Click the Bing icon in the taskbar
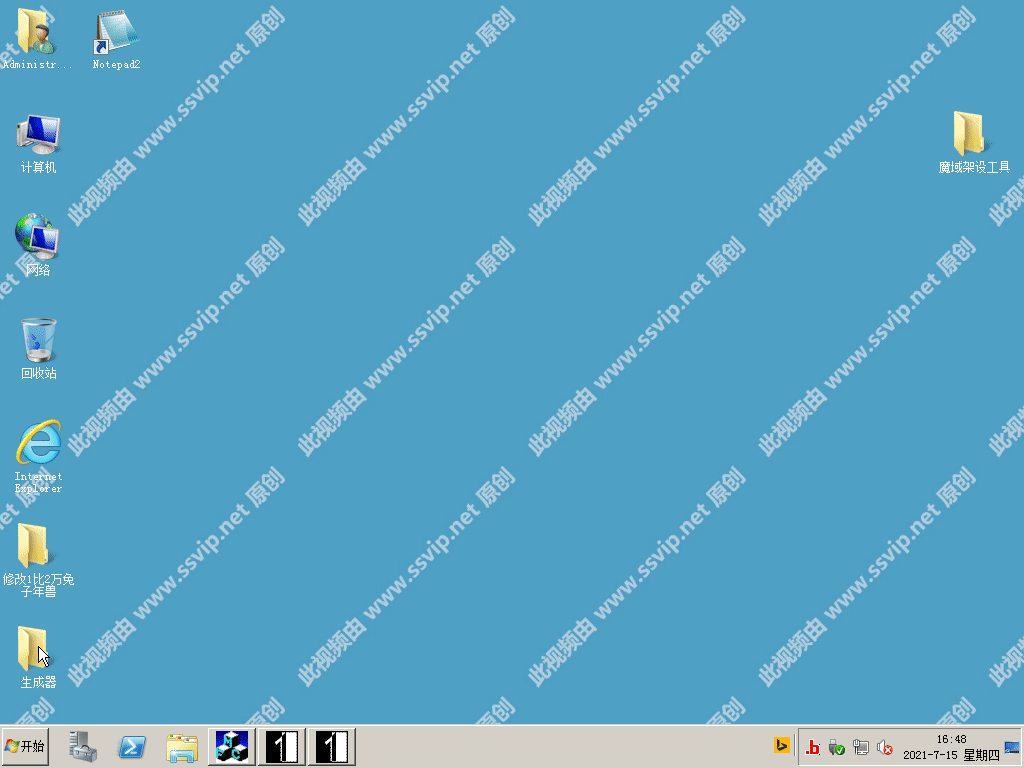The height and width of the screenshot is (768, 1024). pyautogui.click(x=781, y=745)
